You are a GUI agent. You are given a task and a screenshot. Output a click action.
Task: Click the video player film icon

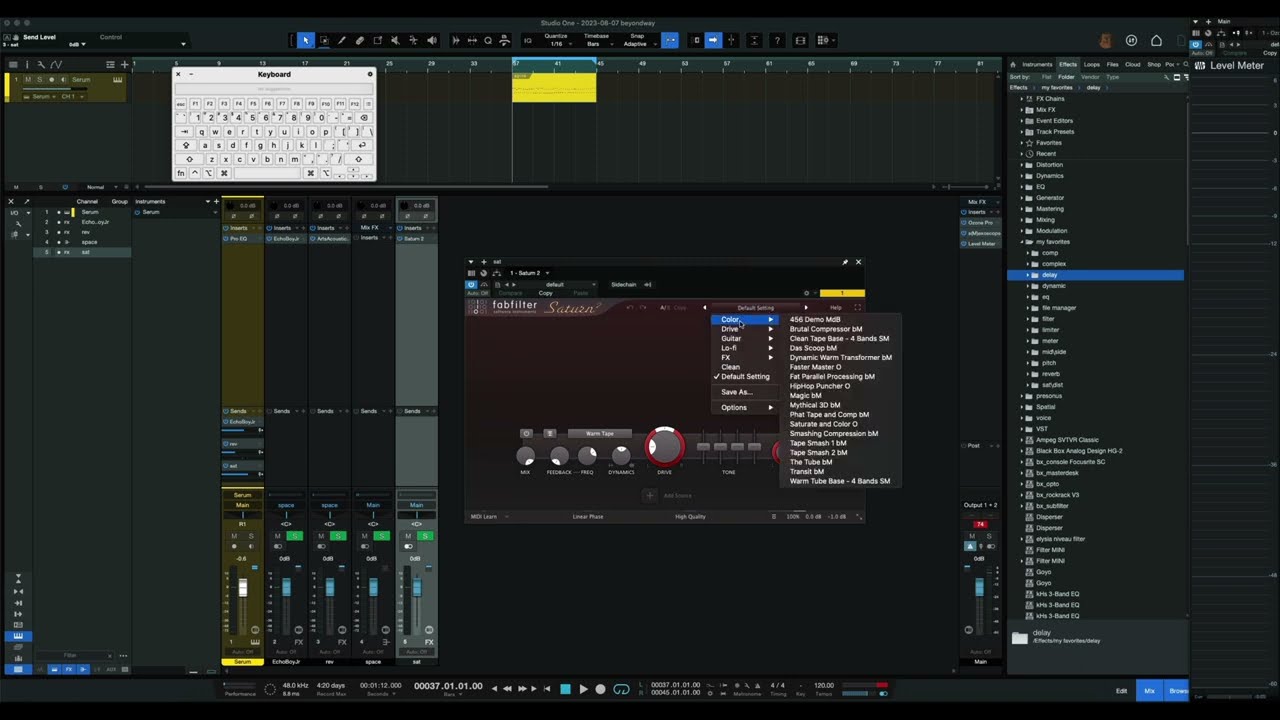[x=800, y=41]
